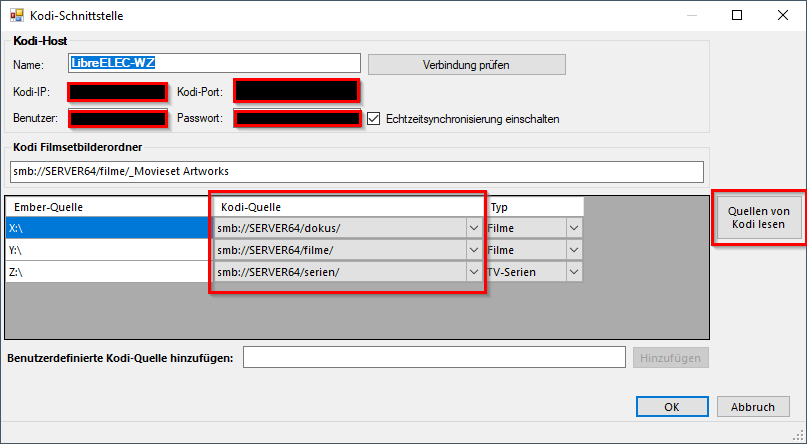Select the X:\ Ember source row
The height and width of the screenshot is (444, 807).
[107, 228]
